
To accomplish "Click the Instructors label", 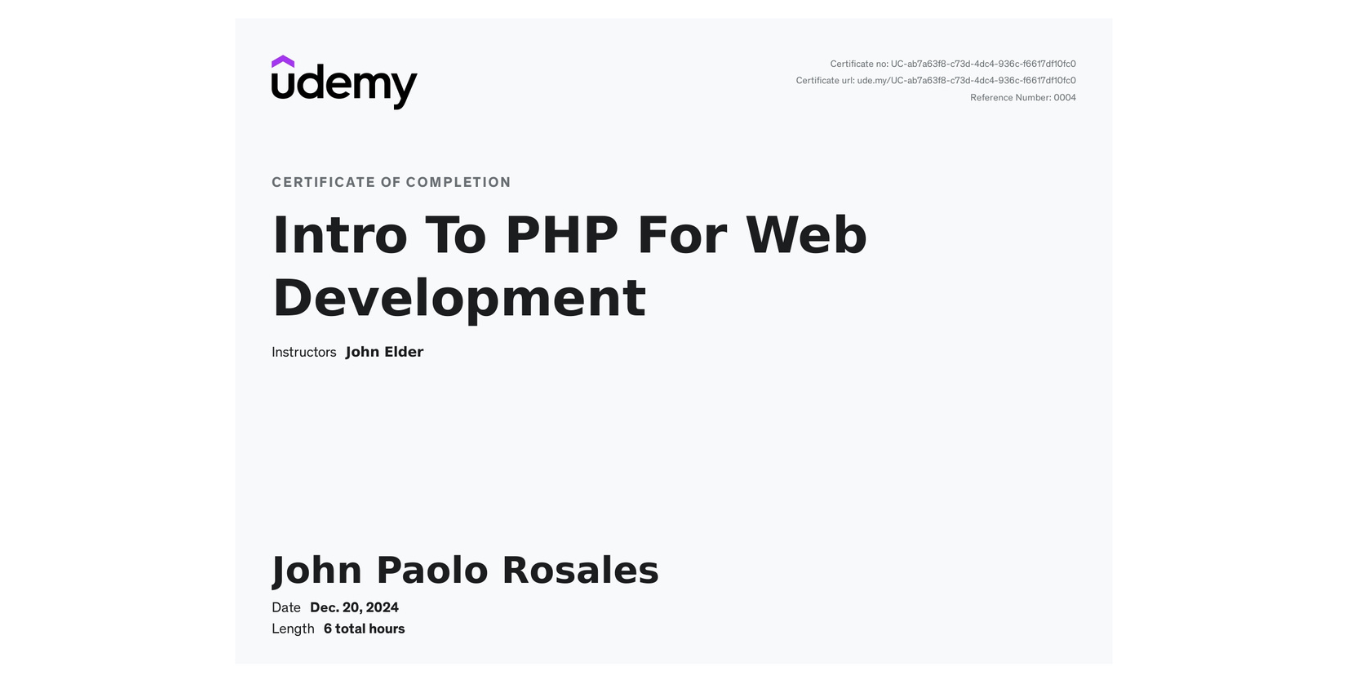I will click(303, 351).
